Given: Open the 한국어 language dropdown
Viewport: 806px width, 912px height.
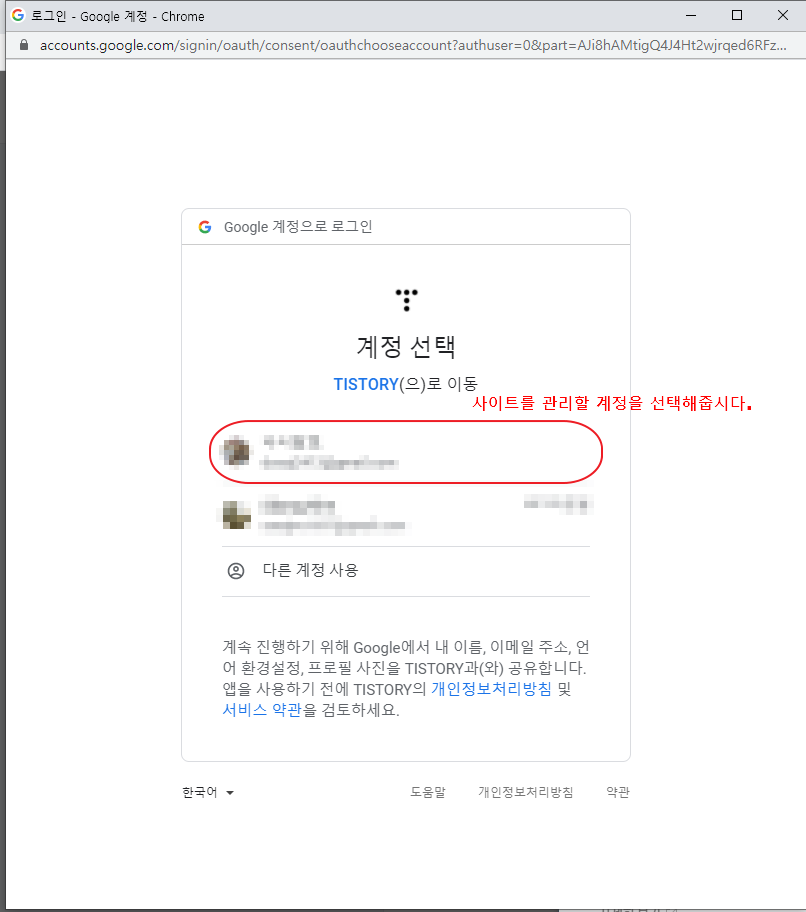Looking at the screenshot, I should pyautogui.click(x=208, y=792).
